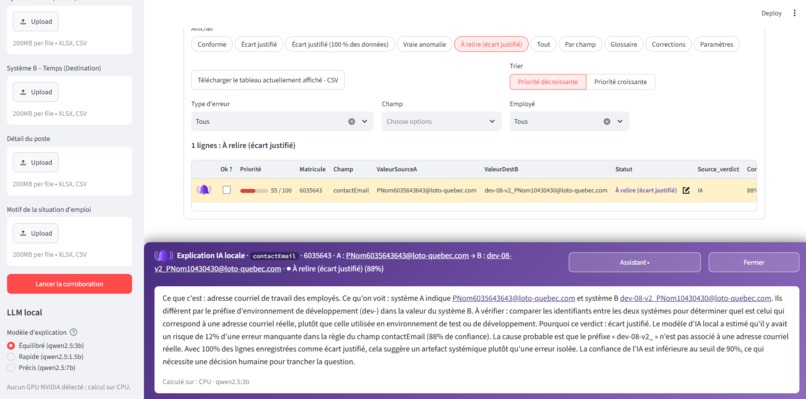Open PNom6035643643 email link in explanation body
The height and width of the screenshot is (399, 806).
click(513, 298)
